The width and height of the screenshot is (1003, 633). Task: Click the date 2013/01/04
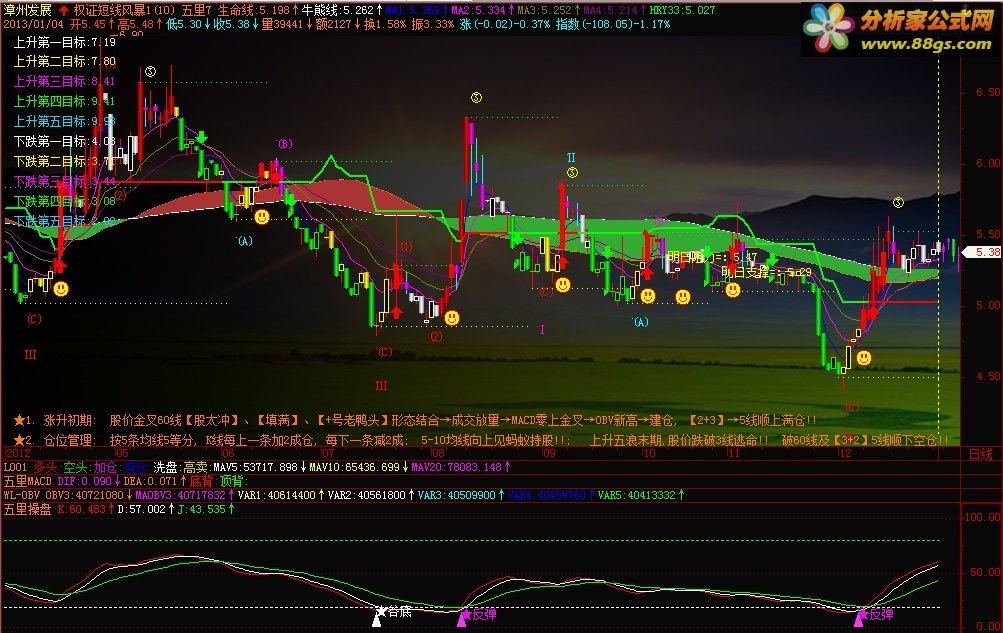[34, 24]
